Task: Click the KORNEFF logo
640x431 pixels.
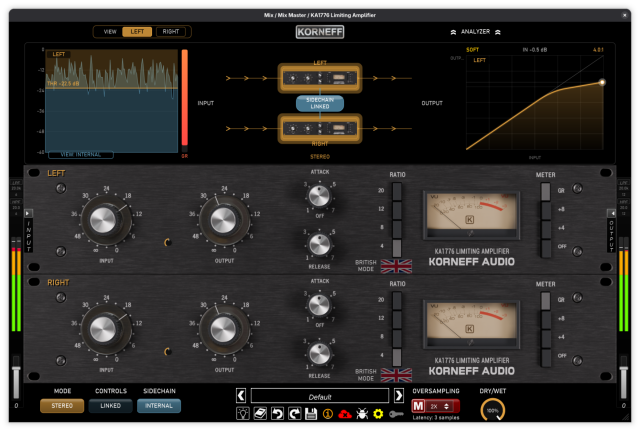Action: click(320, 32)
